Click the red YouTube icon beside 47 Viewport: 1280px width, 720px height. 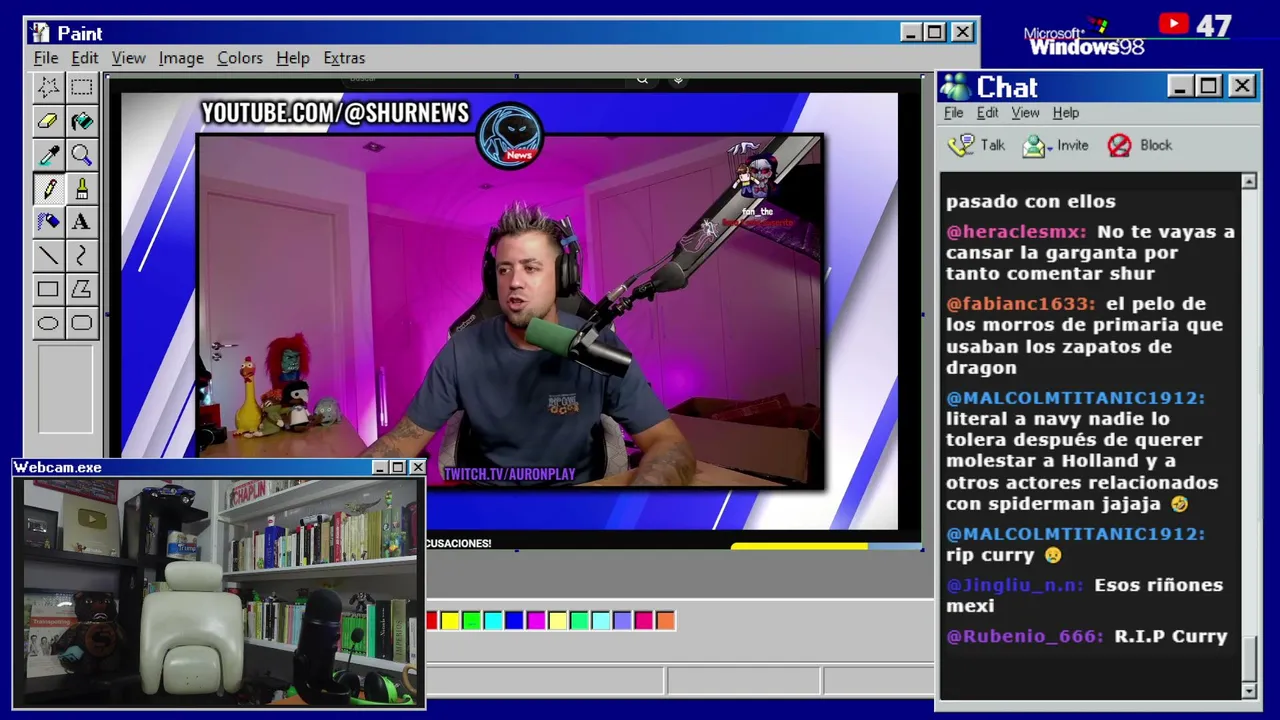[x=1174, y=24]
